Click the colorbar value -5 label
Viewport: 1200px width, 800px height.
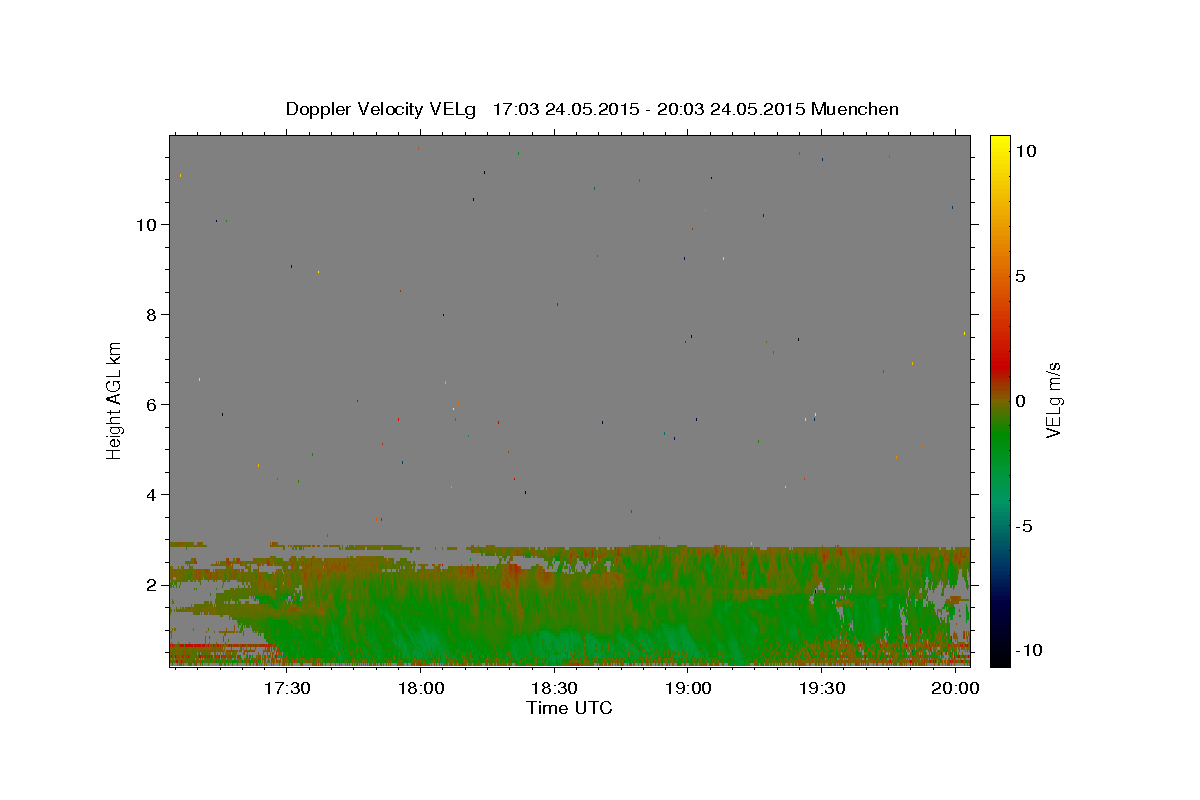1024,526
